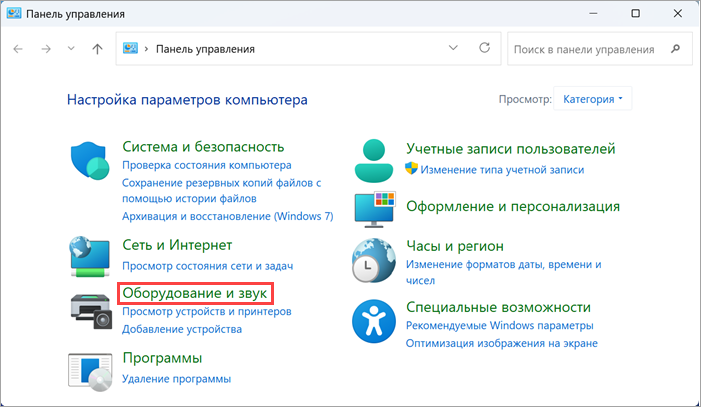
Task: Refresh the Control Panel view
Action: [x=485, y=48]
